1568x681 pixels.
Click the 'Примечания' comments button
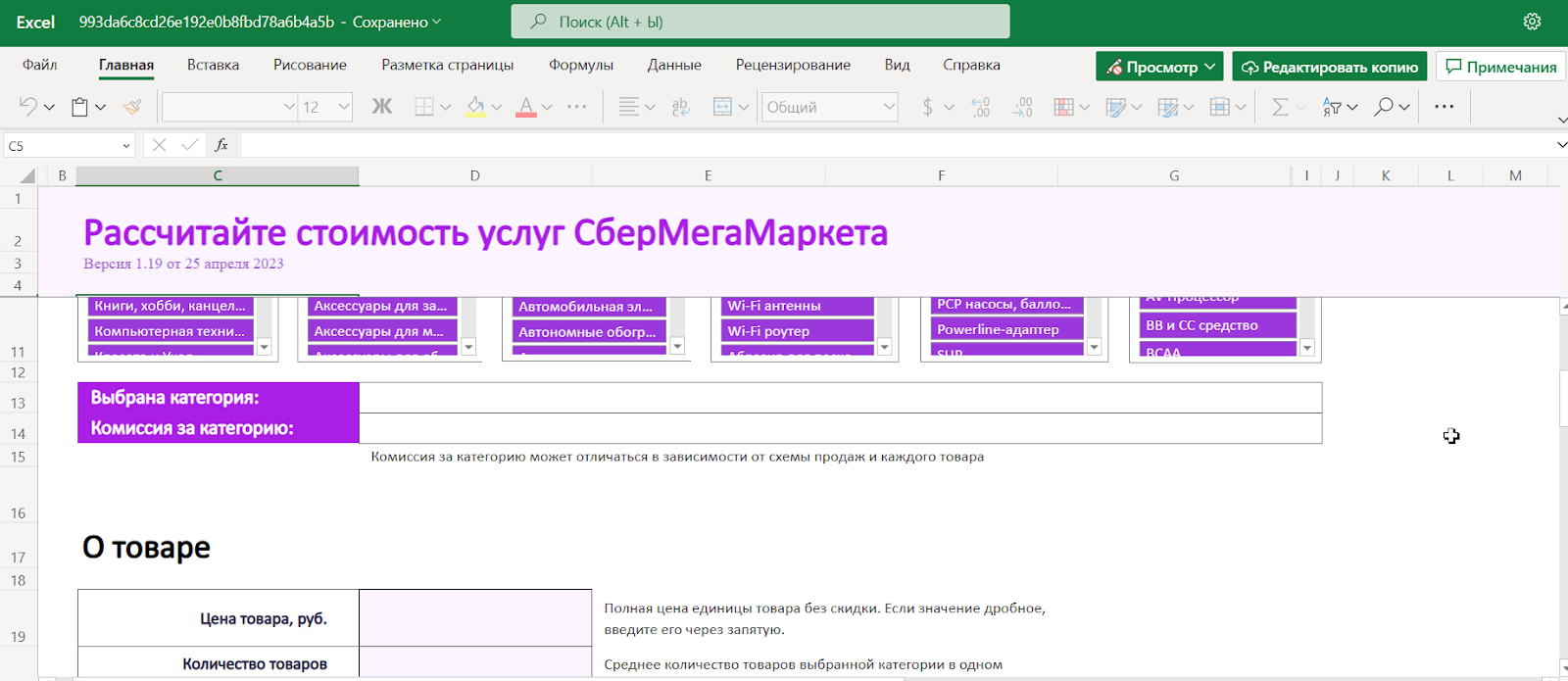tap(1501, 67)
